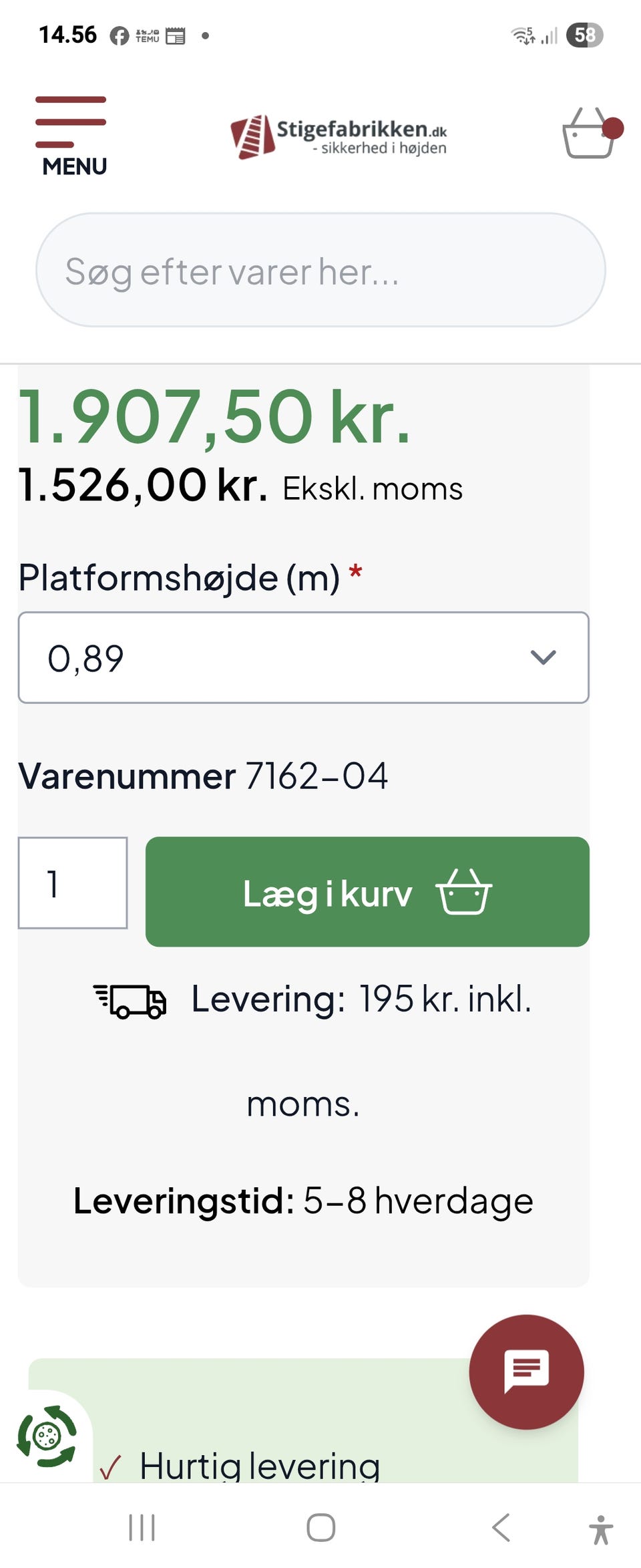
Task: Open the shopping basket icon
Action: (x=589, y=134)
